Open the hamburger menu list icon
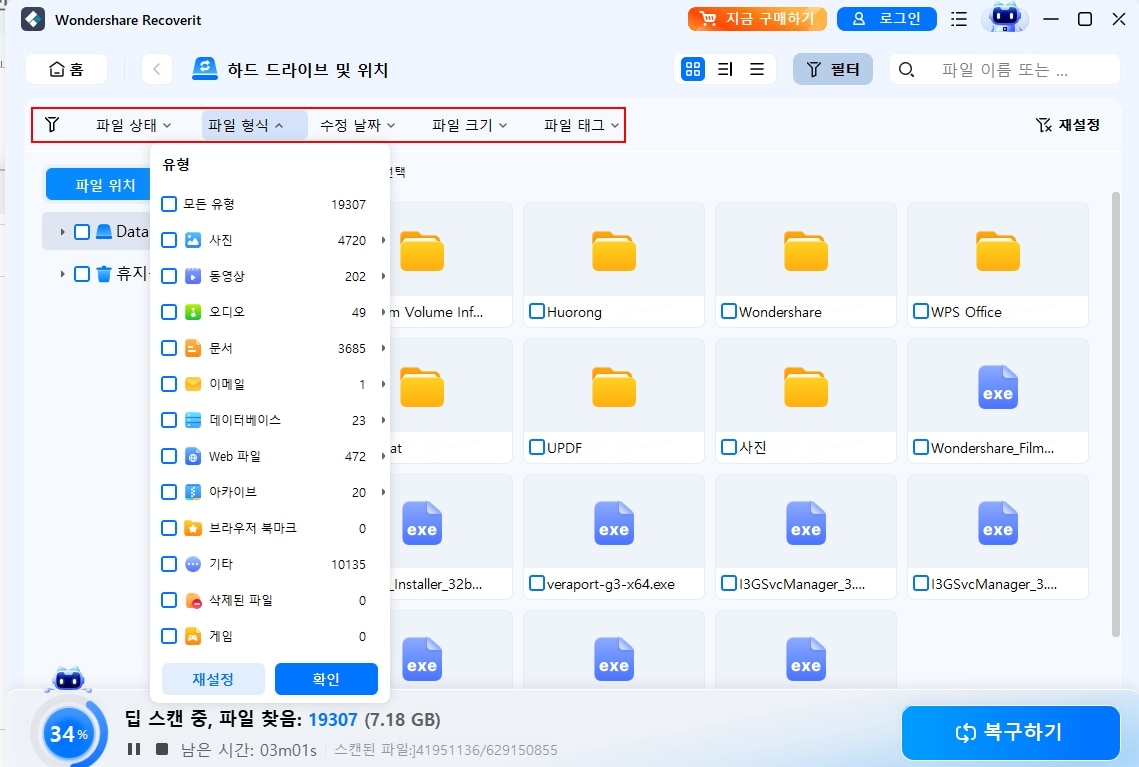This screenshot has width=1139, height=767. (959, 19)
